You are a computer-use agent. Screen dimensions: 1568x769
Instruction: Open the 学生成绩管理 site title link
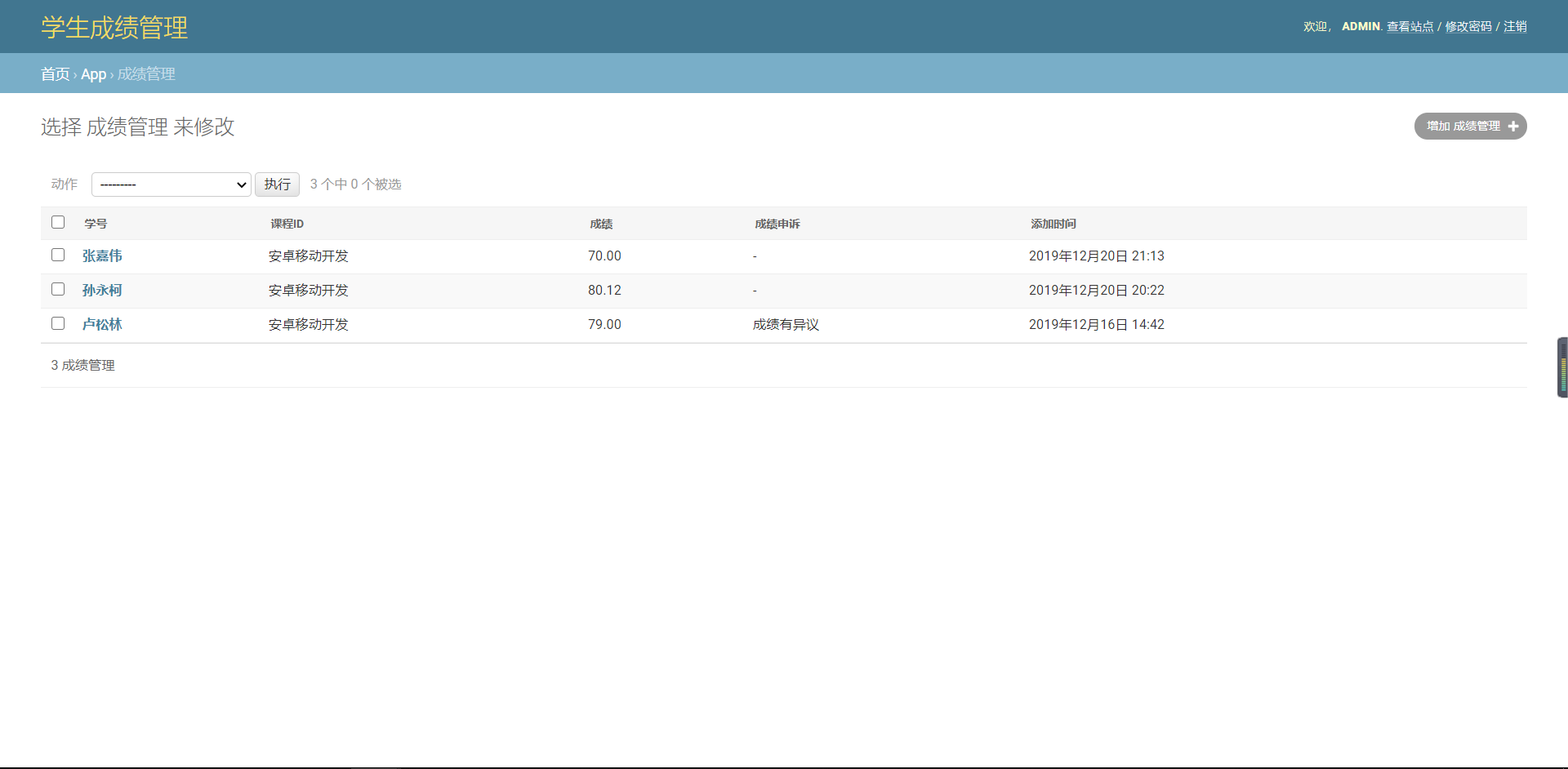pyautogui.click(x=114, y=27)
